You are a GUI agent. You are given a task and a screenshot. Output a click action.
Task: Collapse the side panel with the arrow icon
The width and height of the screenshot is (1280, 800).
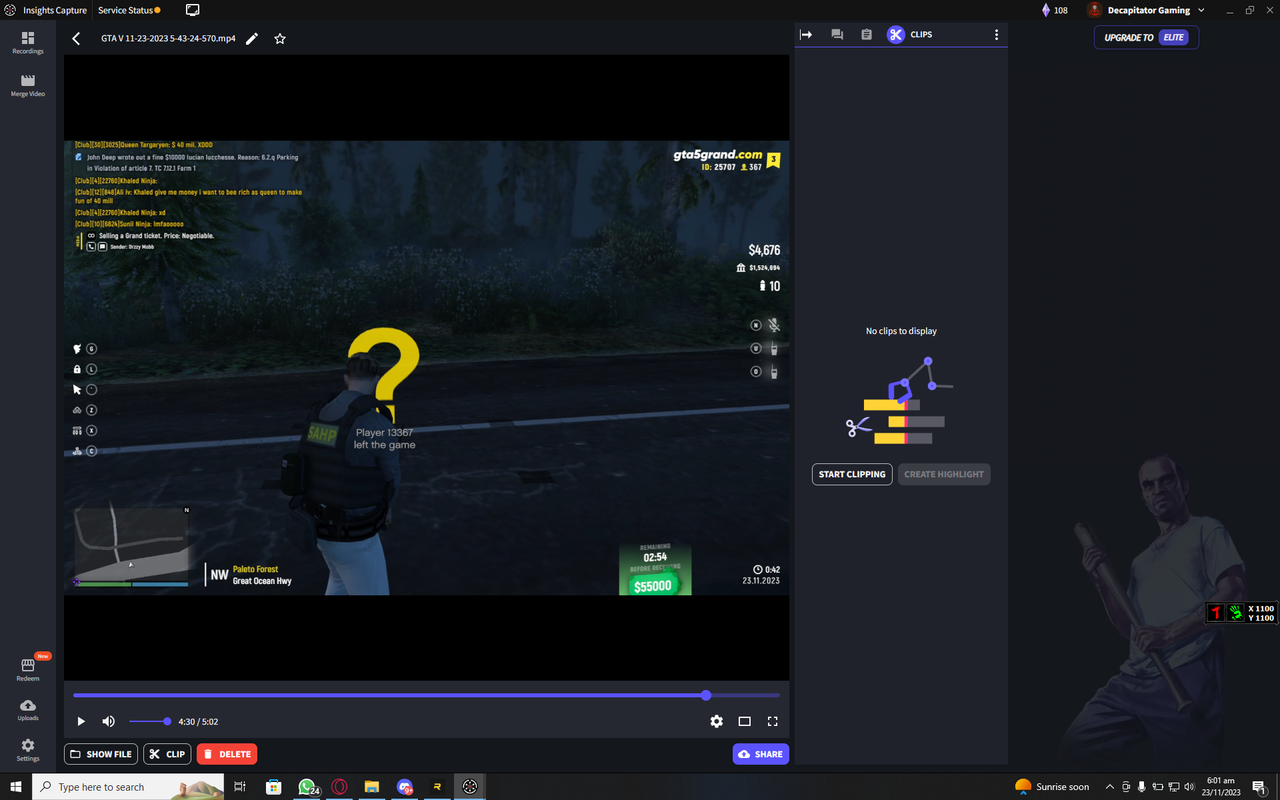pyautogui.click(x=806, y=34)
